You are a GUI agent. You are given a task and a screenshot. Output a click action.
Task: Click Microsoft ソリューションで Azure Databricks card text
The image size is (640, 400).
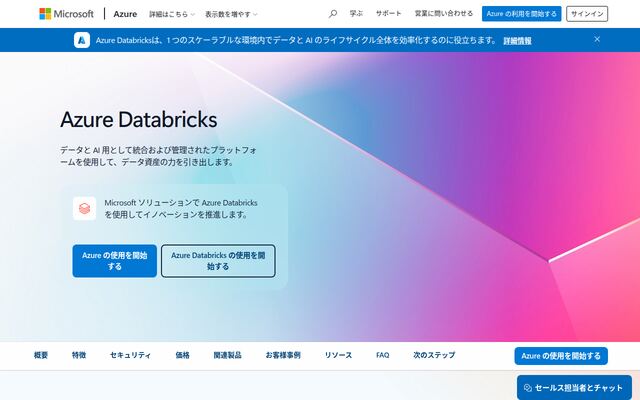pyautogui.click(x=181, y=209)
